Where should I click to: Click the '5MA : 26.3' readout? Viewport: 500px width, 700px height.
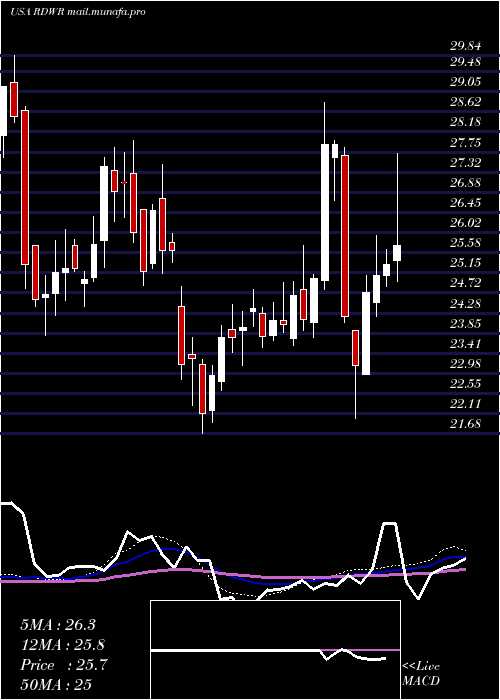click(x=58, y=625)
